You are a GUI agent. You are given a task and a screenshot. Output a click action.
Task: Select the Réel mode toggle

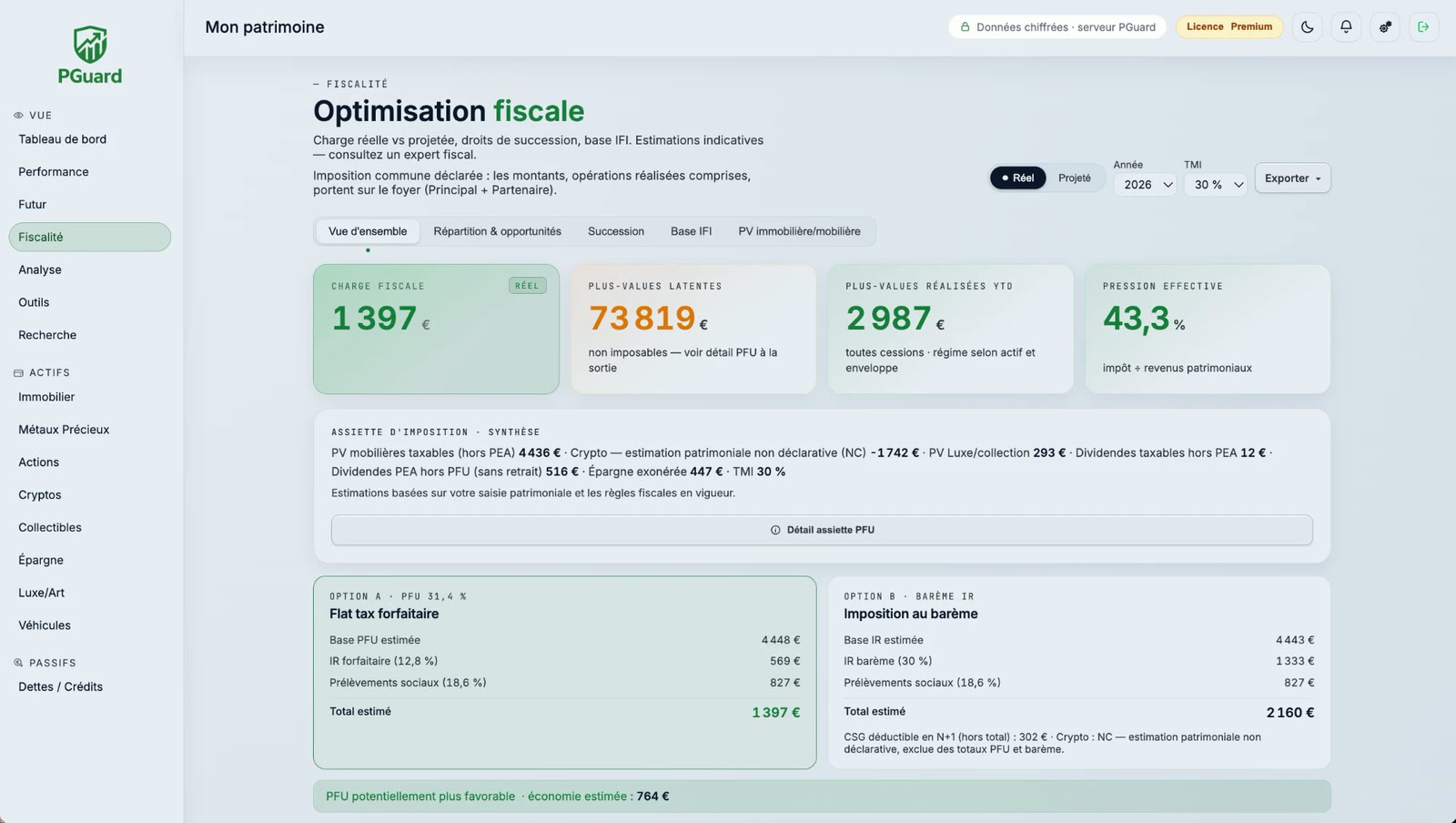click(x=1017, y=178)
